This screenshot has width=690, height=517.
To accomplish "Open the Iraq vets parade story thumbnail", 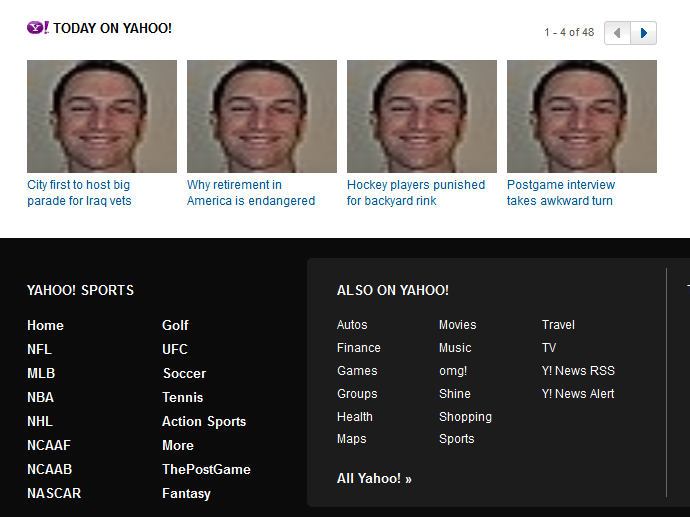I will pos(102,116).
